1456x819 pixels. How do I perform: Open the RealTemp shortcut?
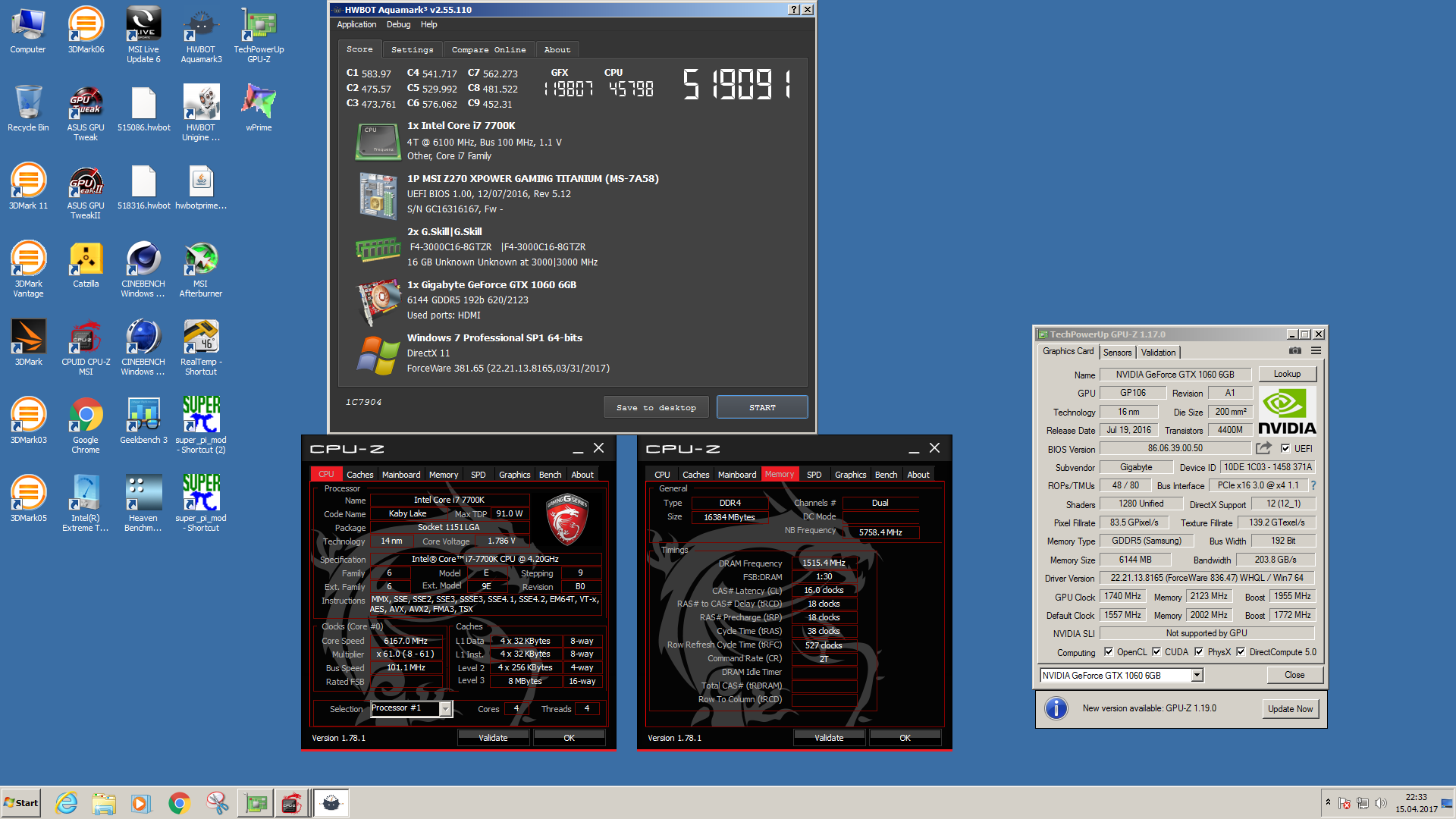click(x=201, y=347)
